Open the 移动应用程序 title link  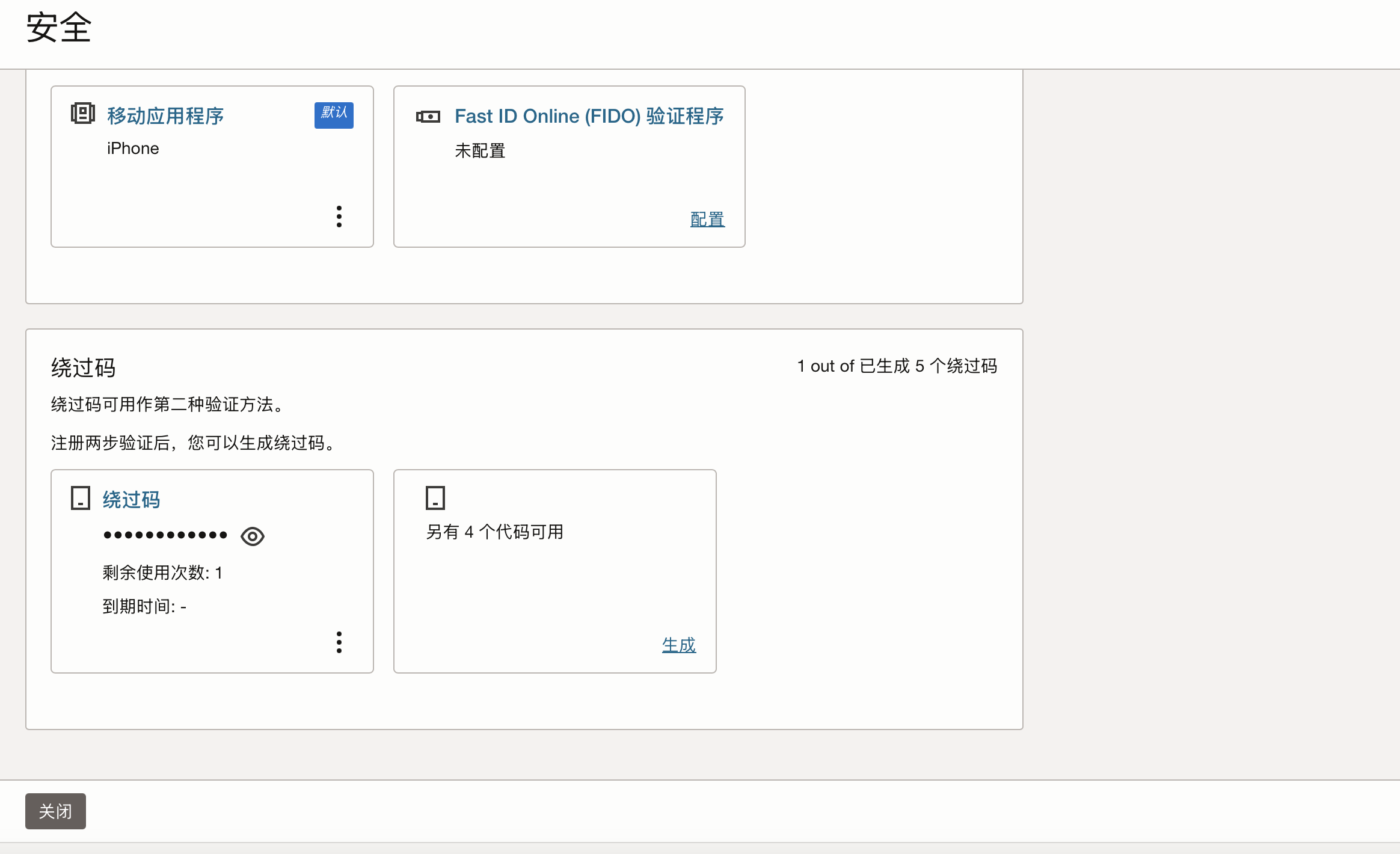pos(165,116)
